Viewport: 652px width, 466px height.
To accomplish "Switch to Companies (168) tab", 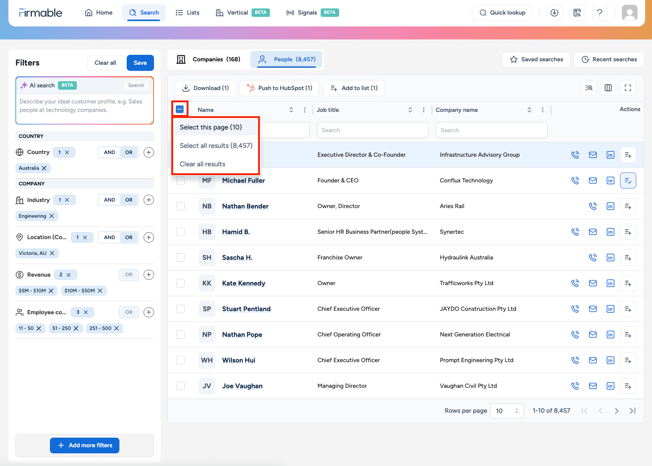I will pyautogui.click(x=209, y=59).
